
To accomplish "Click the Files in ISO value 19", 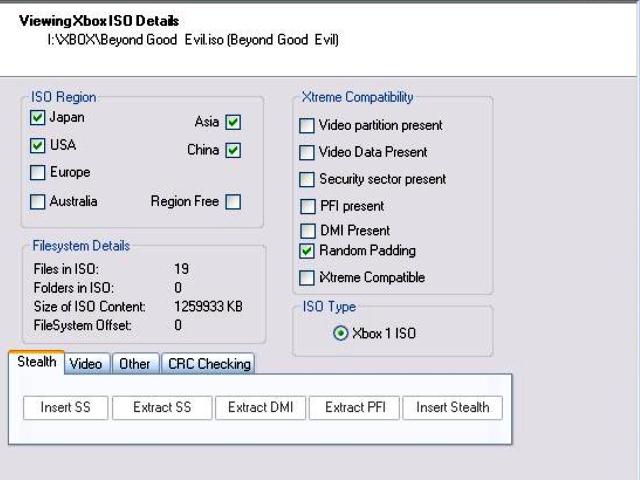I will tap(182, 269).
